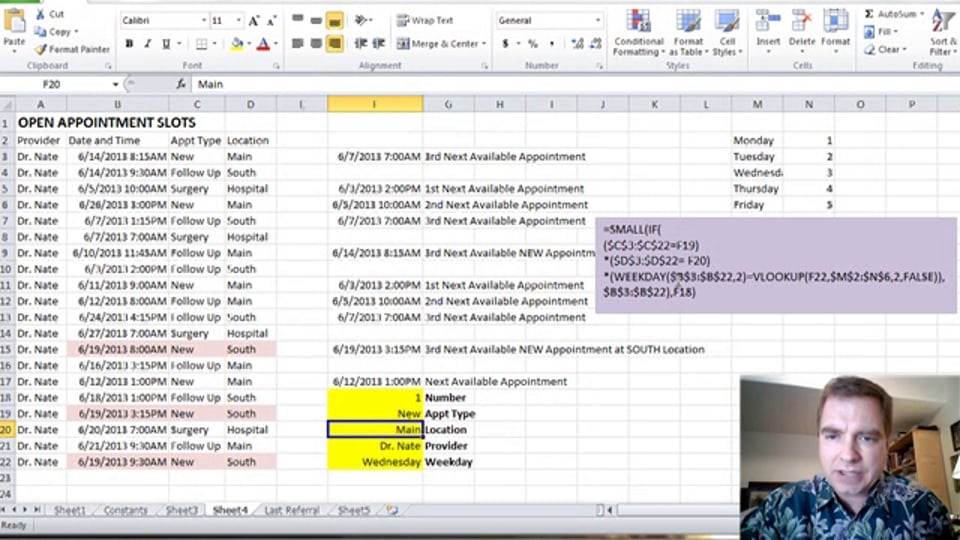
Task: Toggle Underline formatting
Action: (x=166, y=43)
